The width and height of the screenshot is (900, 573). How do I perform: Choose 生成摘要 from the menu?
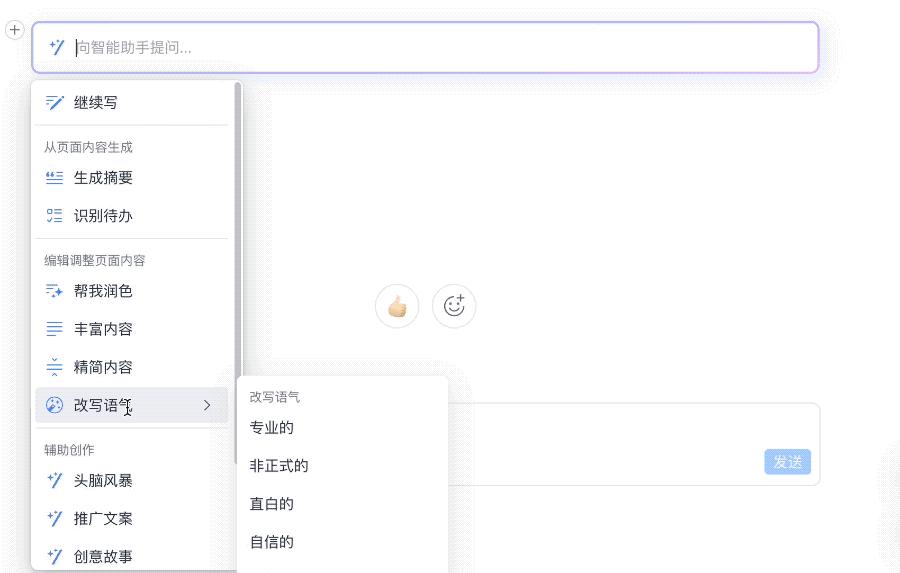(x=131, y=178)
